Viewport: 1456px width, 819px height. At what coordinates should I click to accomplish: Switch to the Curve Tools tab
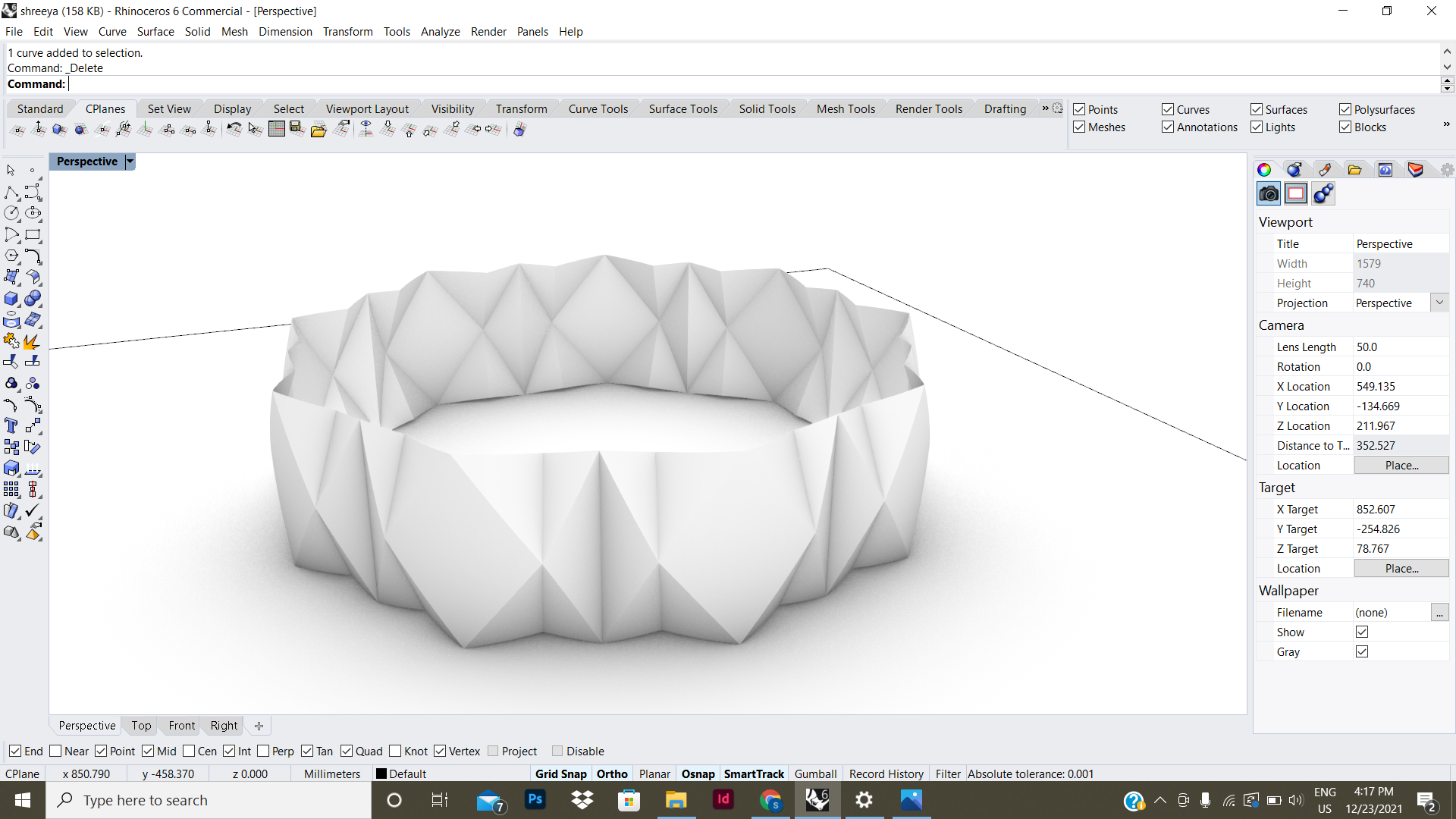(x=598, y=108)
